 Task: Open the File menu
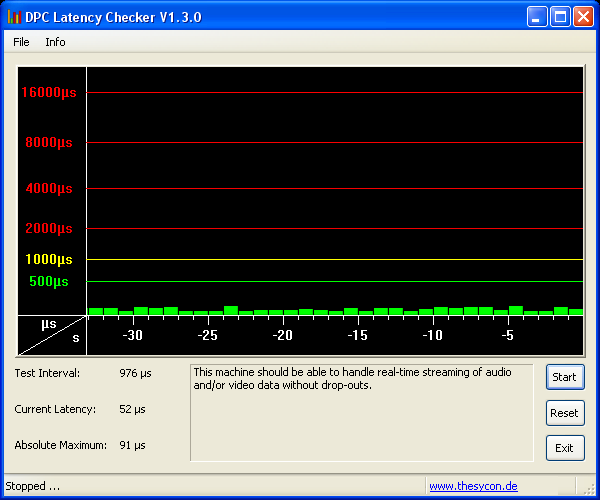click(21, 42)
